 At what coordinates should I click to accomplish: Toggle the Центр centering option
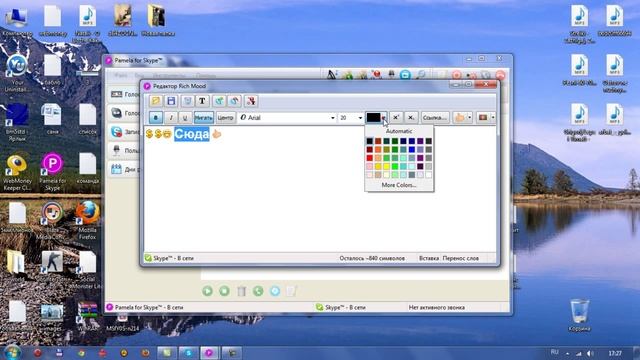tap(225, 118)
